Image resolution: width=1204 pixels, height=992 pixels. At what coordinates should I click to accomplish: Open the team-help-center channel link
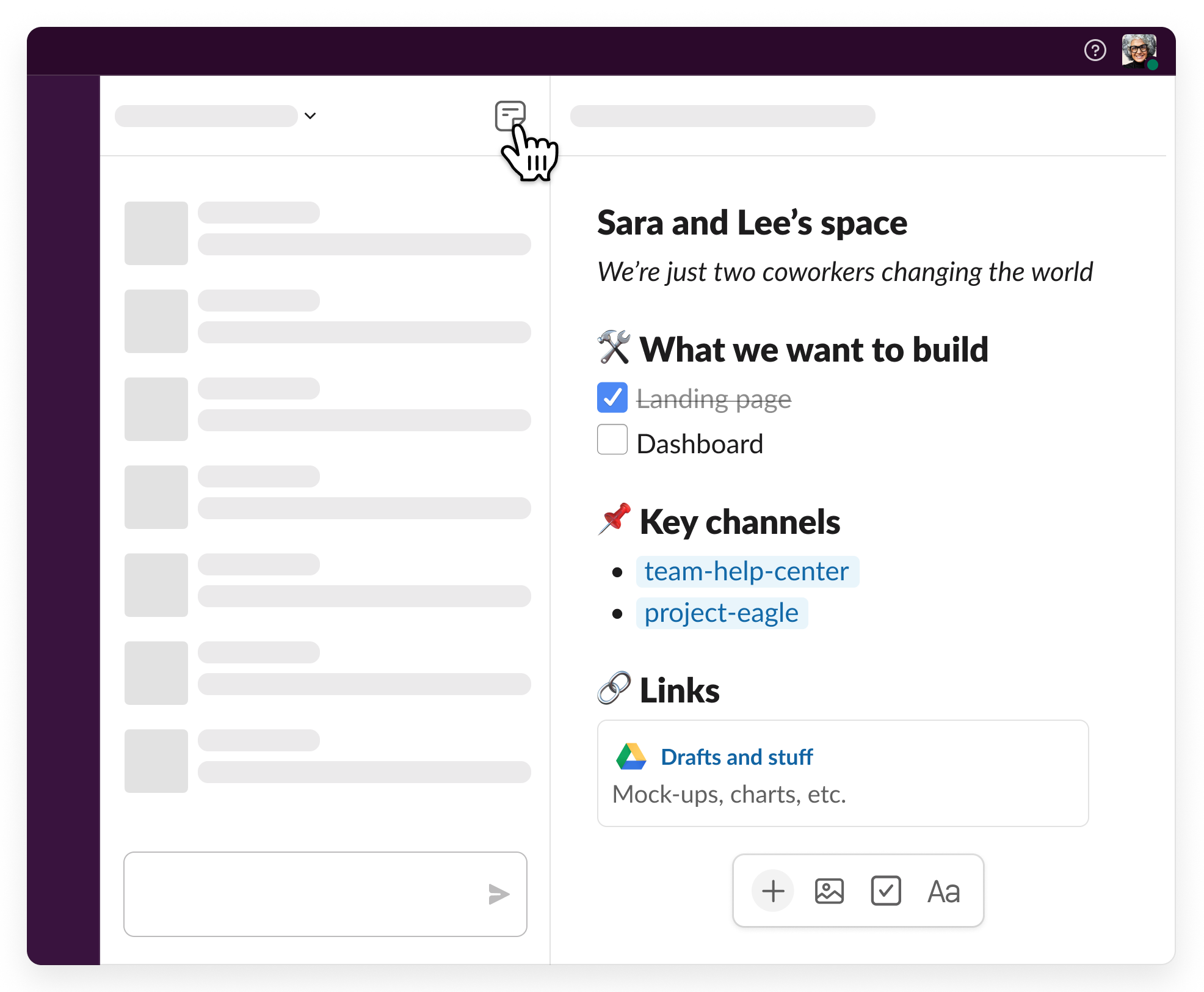[x=746, y=571]
